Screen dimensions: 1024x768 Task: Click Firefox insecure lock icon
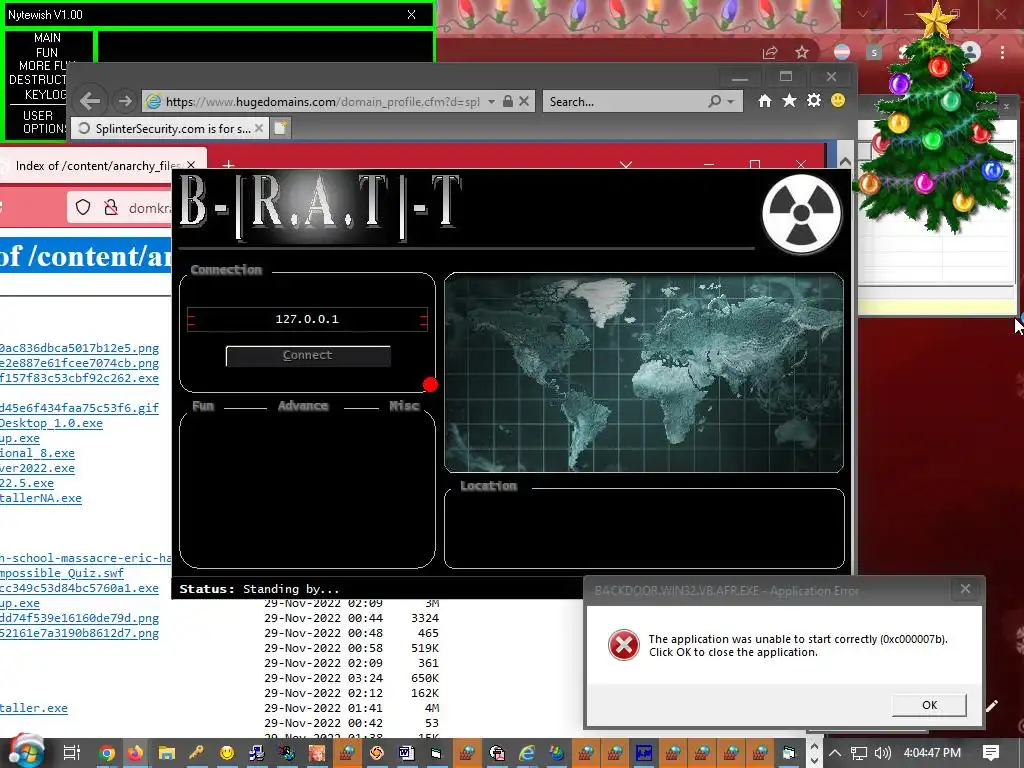(111, 208)
